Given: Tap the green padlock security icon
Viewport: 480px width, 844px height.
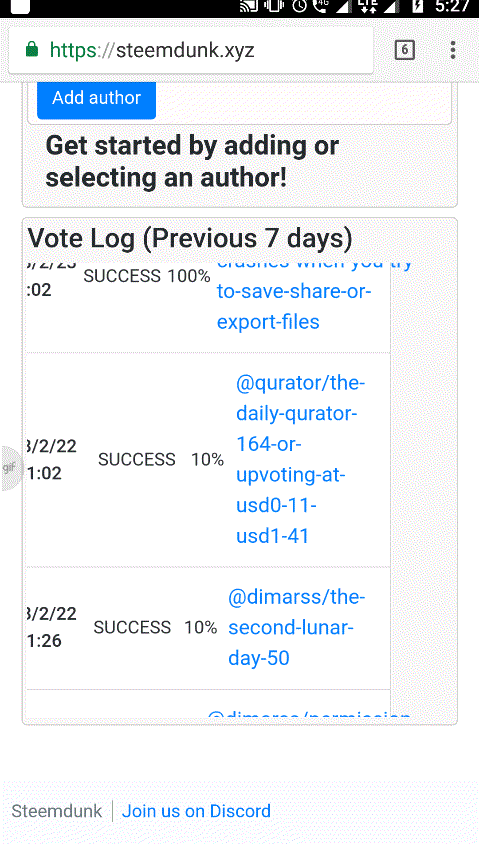Looking at the screenshot, I should tap(32, 50).
